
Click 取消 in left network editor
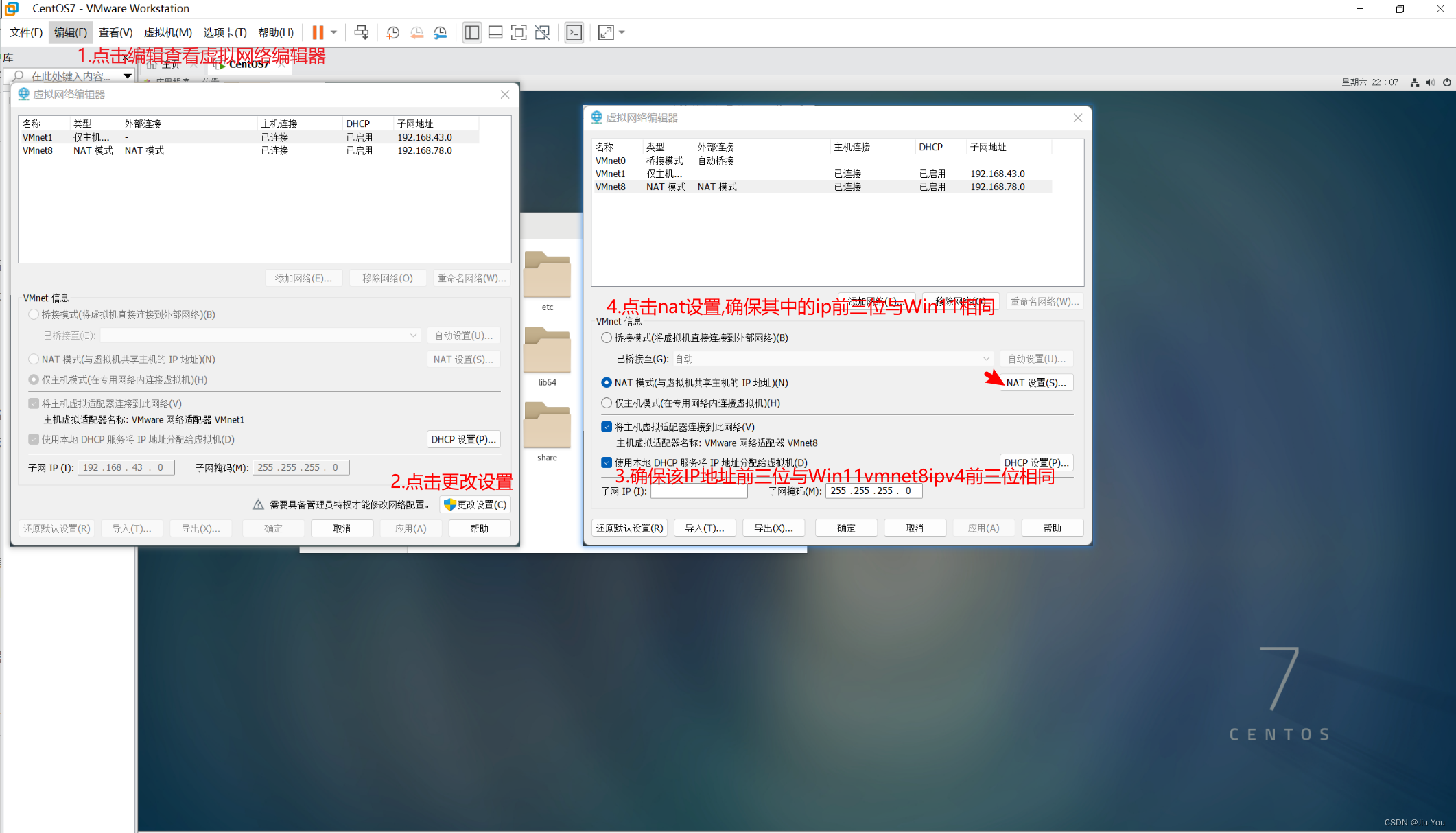click(342, 528)
